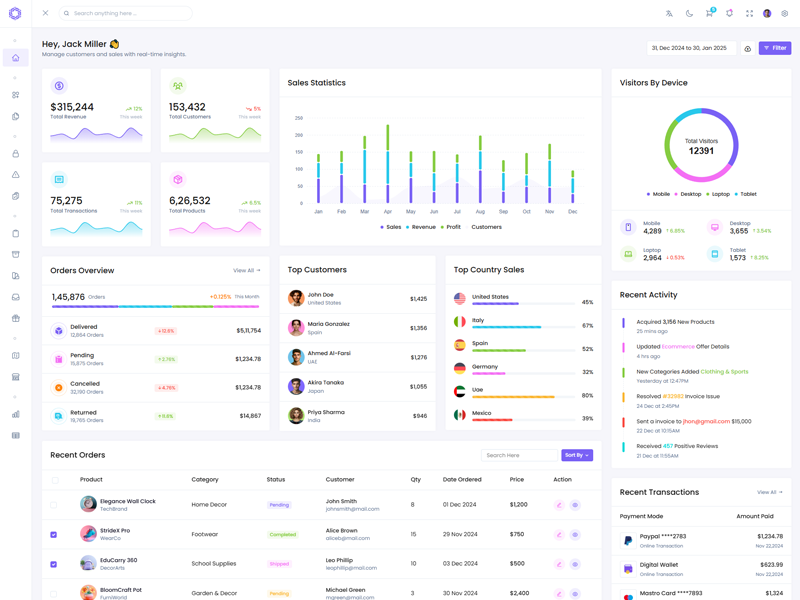Click View All in Orders Overview
800x600 pixels.
(x=246, y=270)
